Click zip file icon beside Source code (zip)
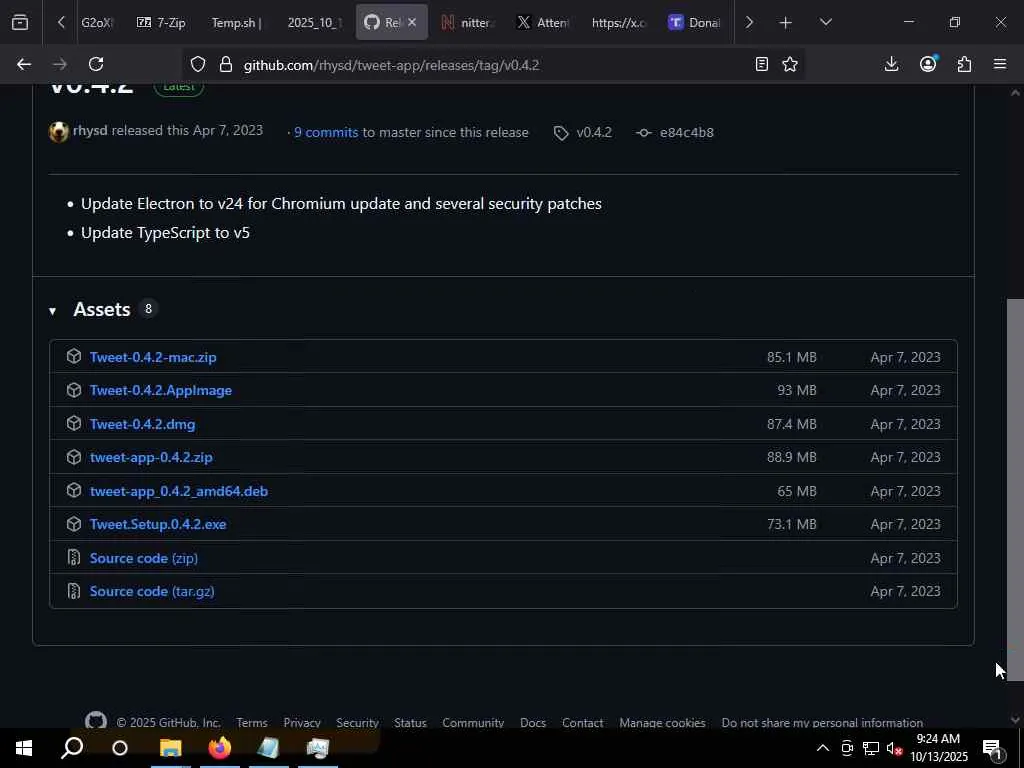 (74, 557)
